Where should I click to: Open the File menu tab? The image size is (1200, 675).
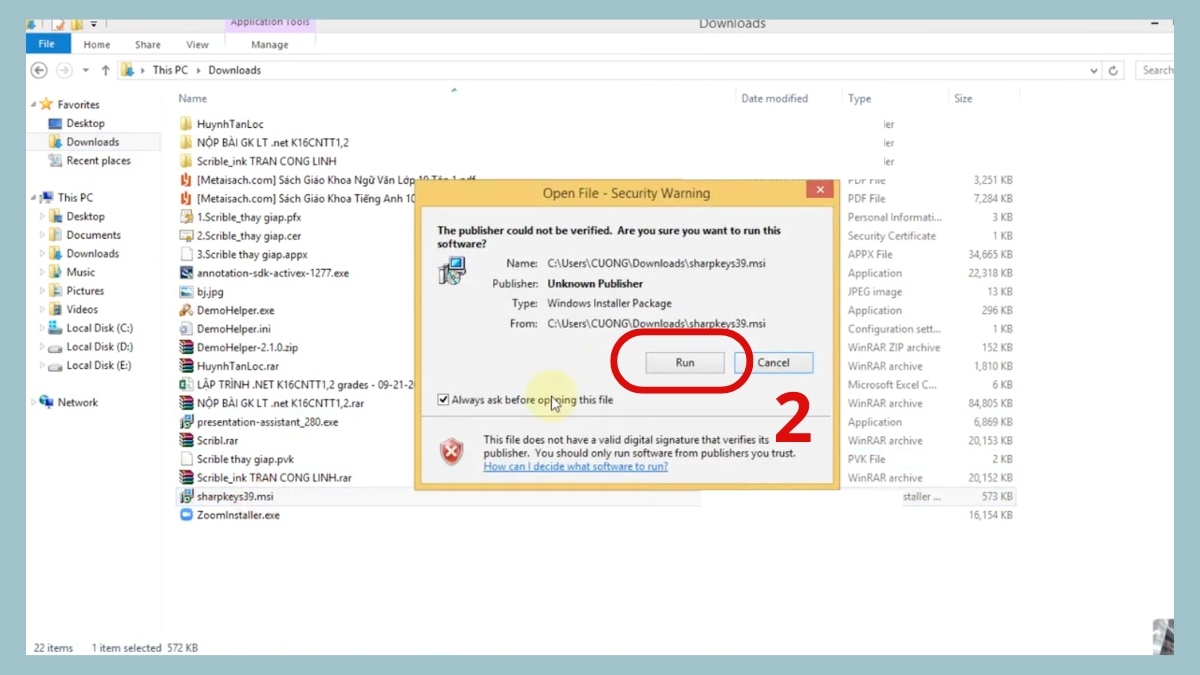tap(47, 44)
